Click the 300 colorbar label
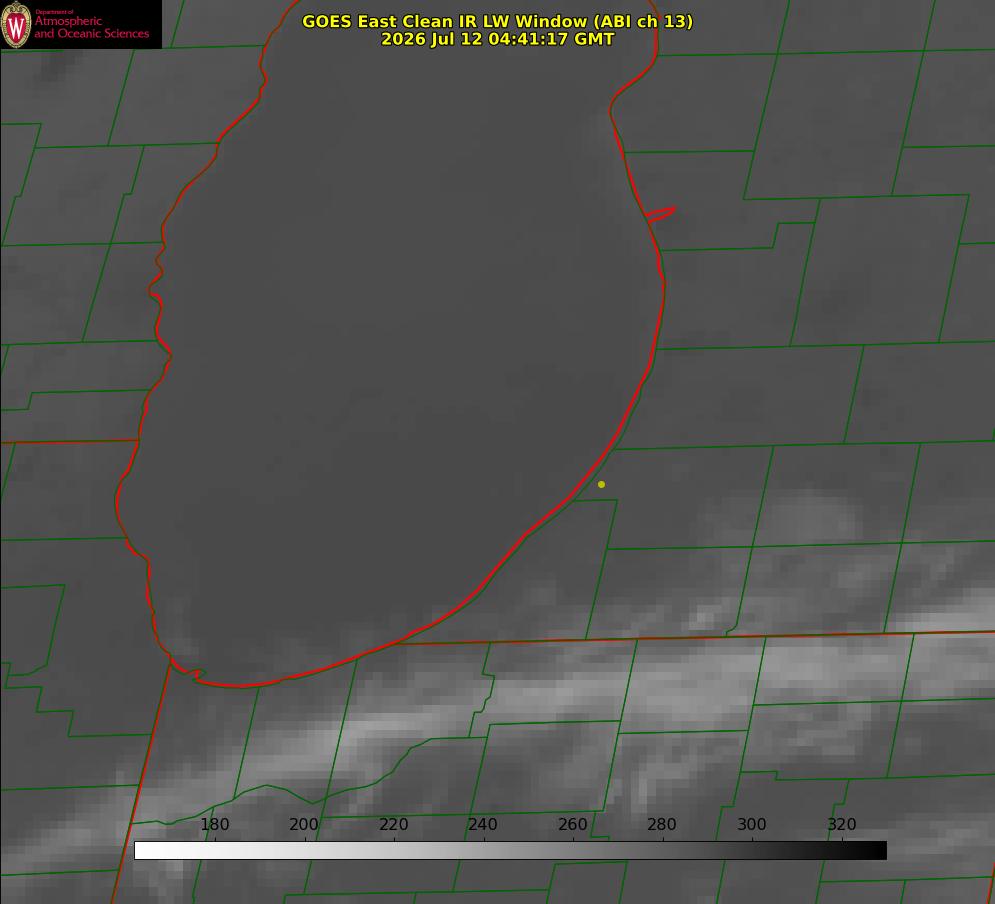 [752, 824]
